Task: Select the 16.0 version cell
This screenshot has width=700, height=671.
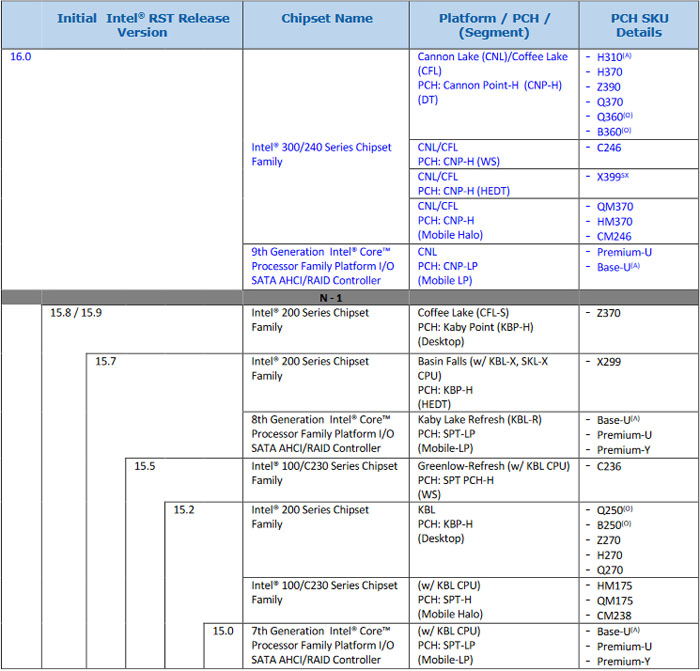Action: coord(21,57)
